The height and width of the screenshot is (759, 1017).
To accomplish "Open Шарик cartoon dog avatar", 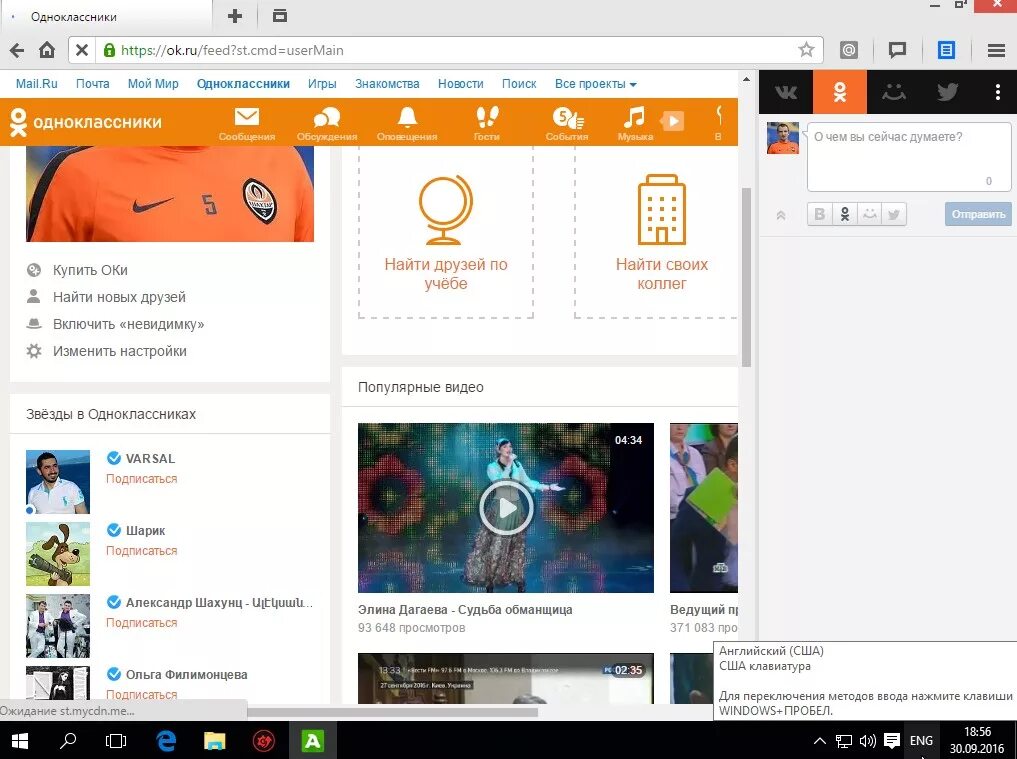I will [x=58, y=554].
